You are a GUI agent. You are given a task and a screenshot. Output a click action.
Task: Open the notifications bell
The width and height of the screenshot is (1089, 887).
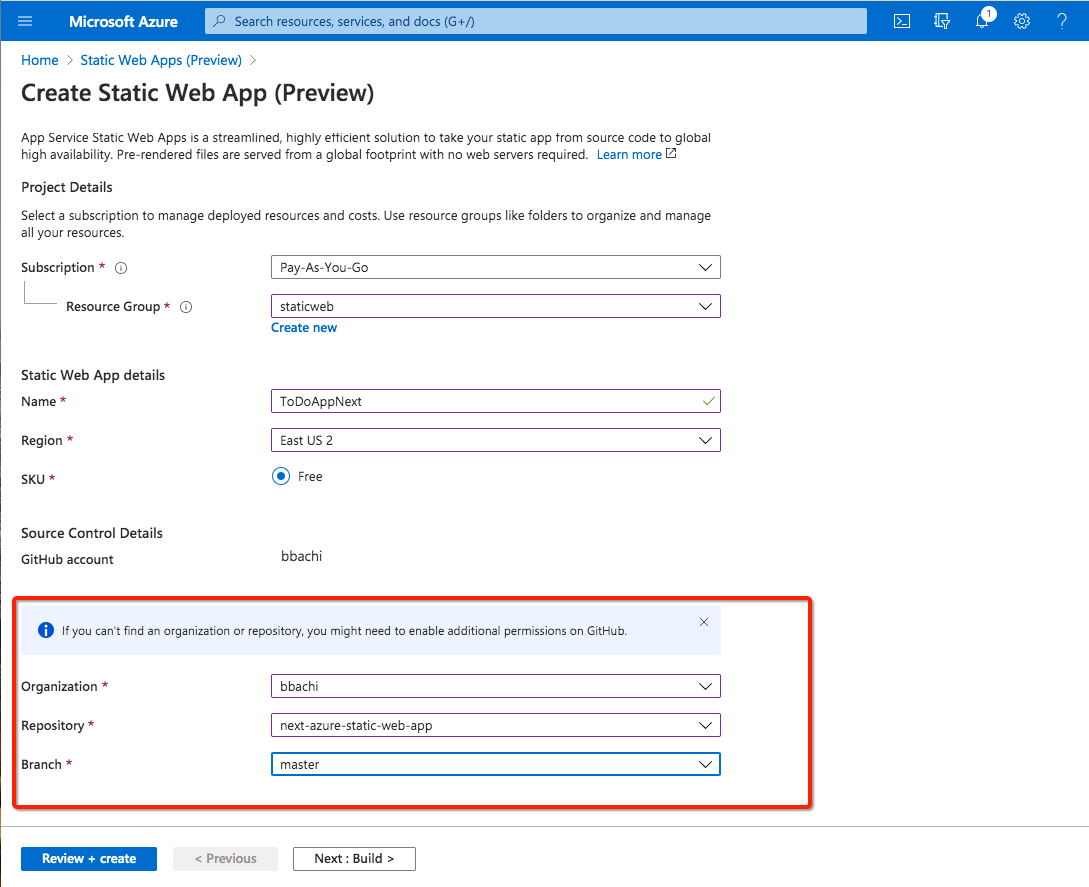[x=982, y=21]
